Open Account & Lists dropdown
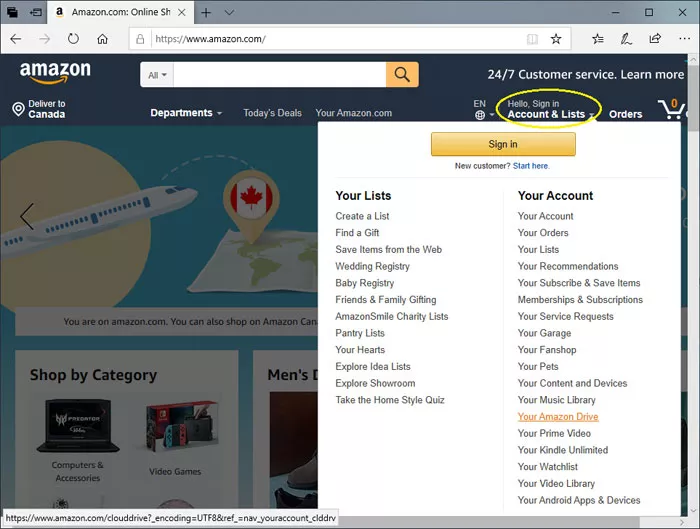 tap(550, 109)
